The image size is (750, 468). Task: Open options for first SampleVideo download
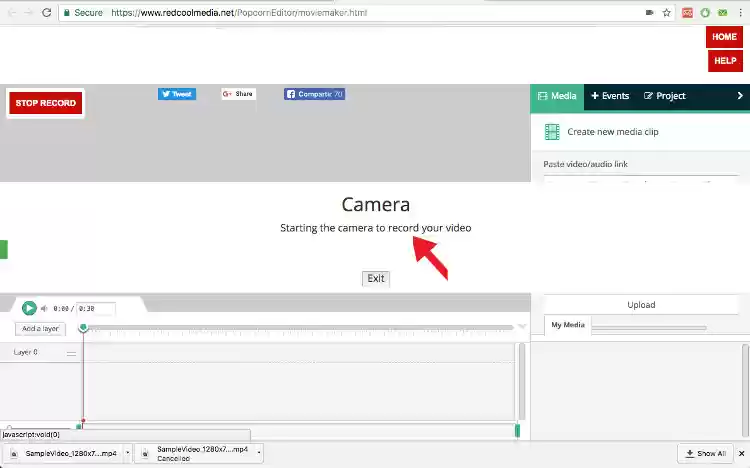[x=127, y=453]
